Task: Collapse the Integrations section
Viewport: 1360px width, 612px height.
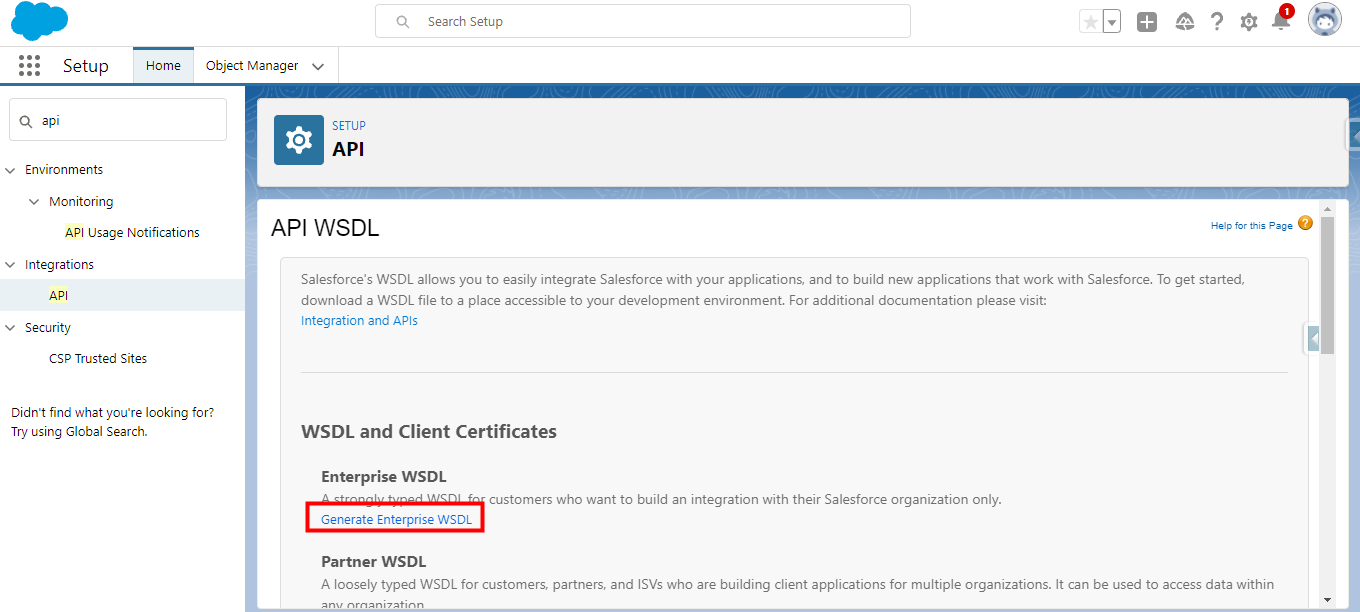Action: (10, 265)
